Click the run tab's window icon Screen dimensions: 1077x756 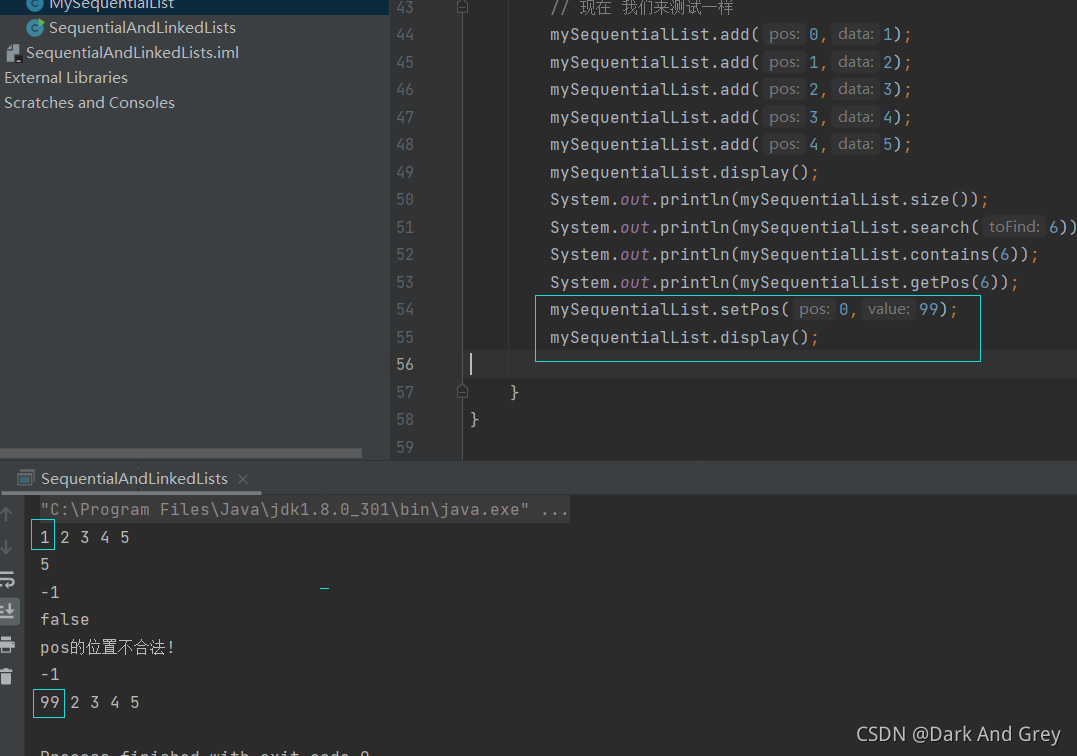click(25, 478)
